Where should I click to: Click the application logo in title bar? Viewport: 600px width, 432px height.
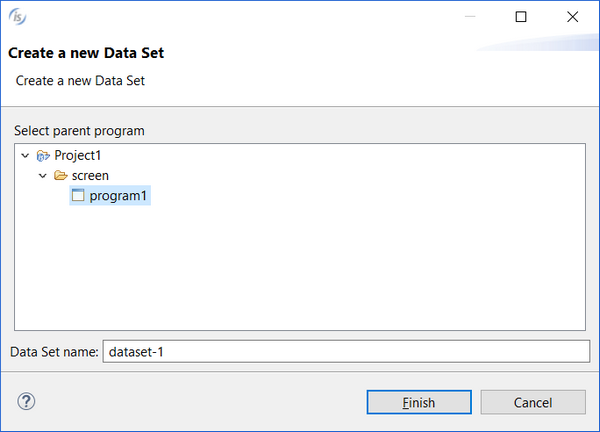tap(17, 16)
